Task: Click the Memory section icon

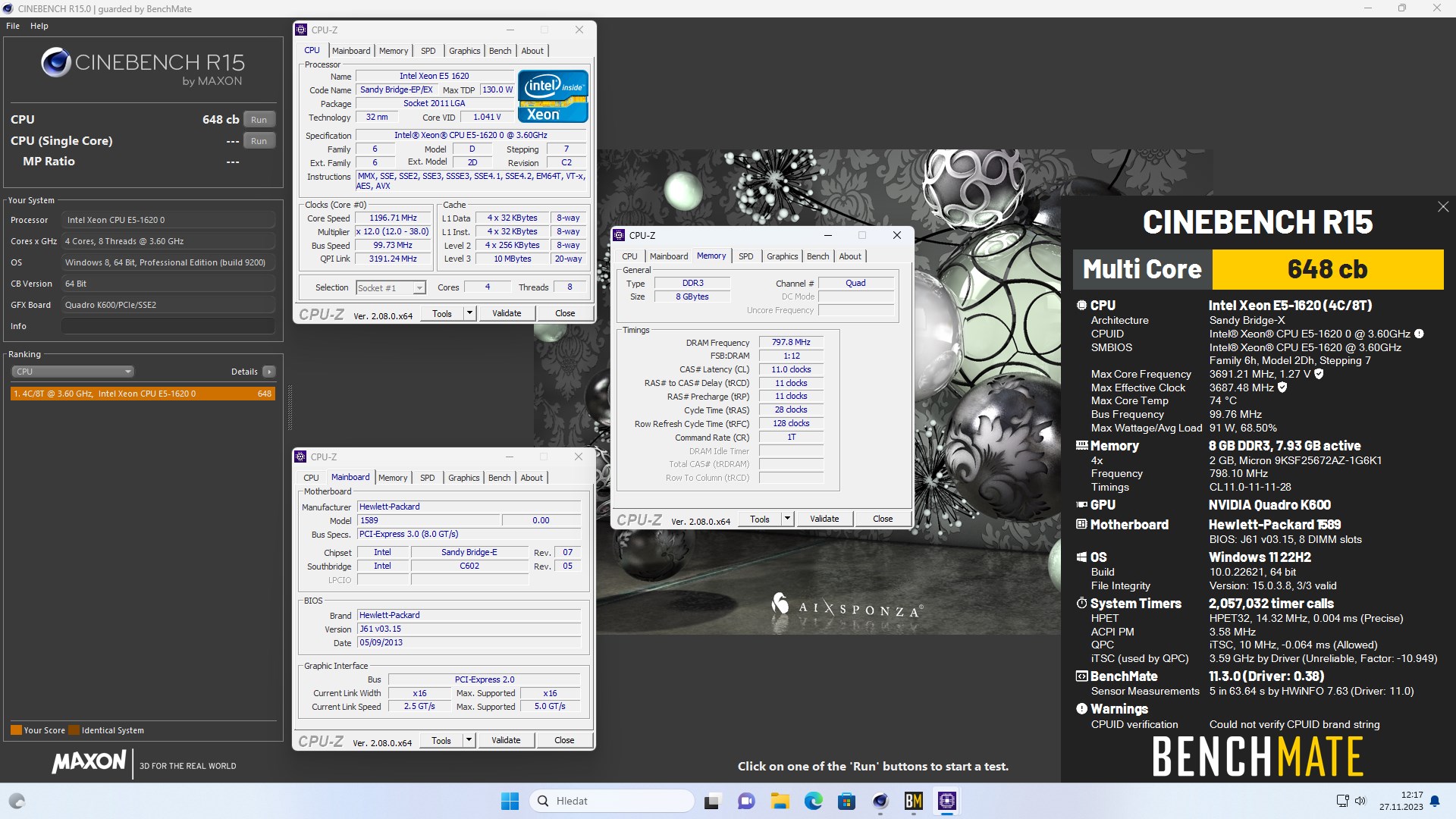Action: (1082, 446)
